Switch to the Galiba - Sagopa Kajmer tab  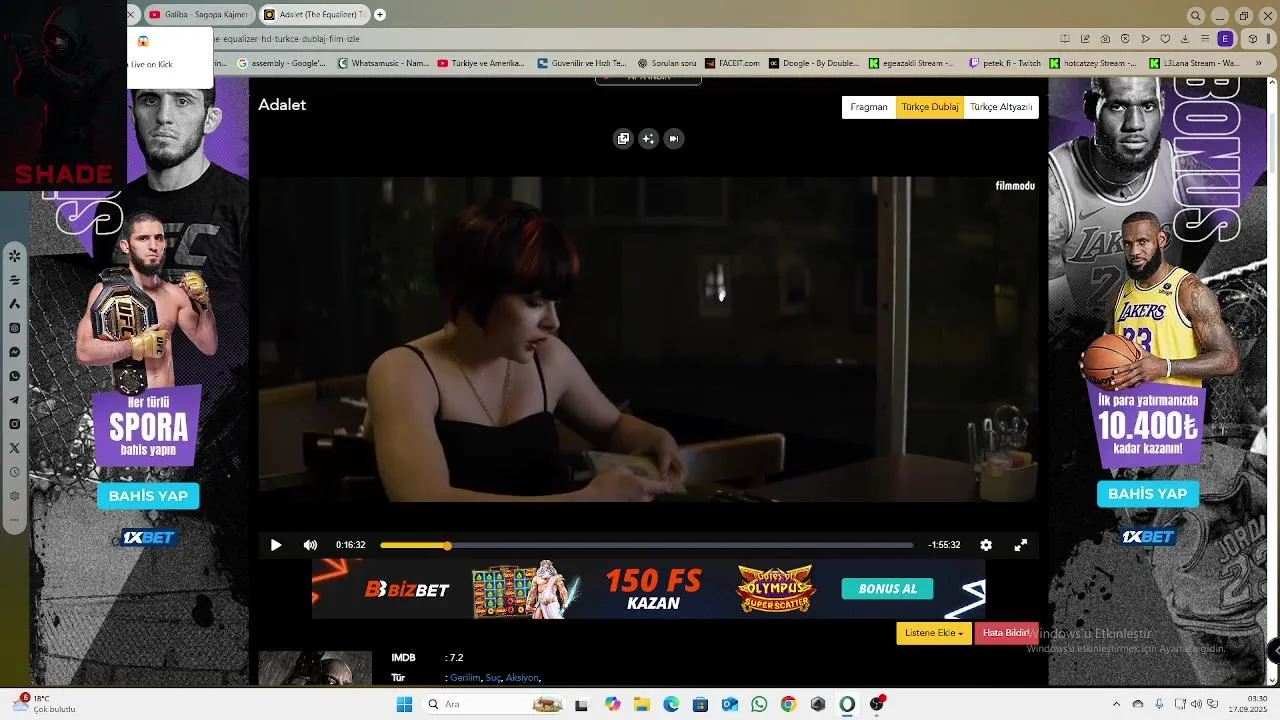click(x=199, y=15)
